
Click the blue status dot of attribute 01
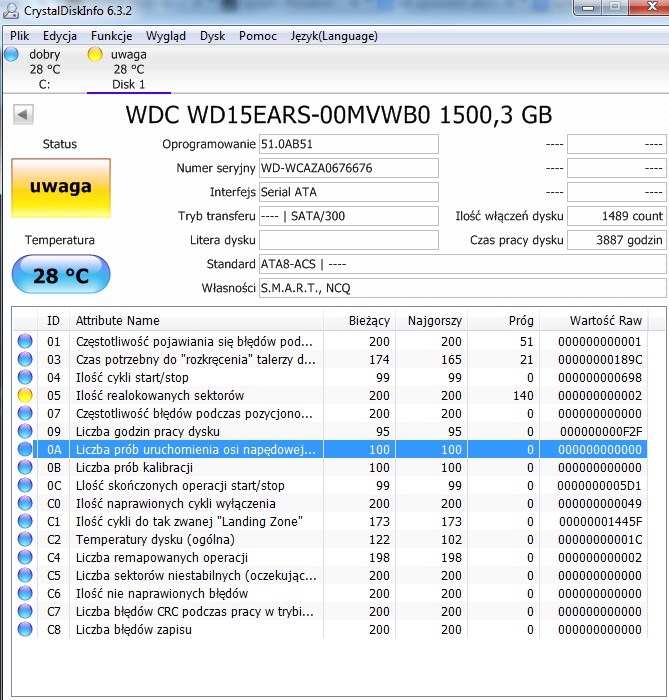tap(25, 341)
